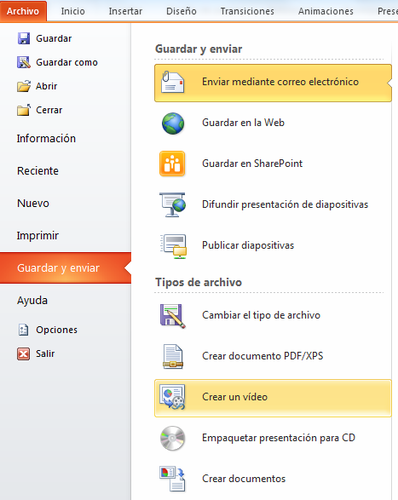Open Reciente presentations list
Screen dimensions: 398x500
pyautogui.click(x=38, y=171)
